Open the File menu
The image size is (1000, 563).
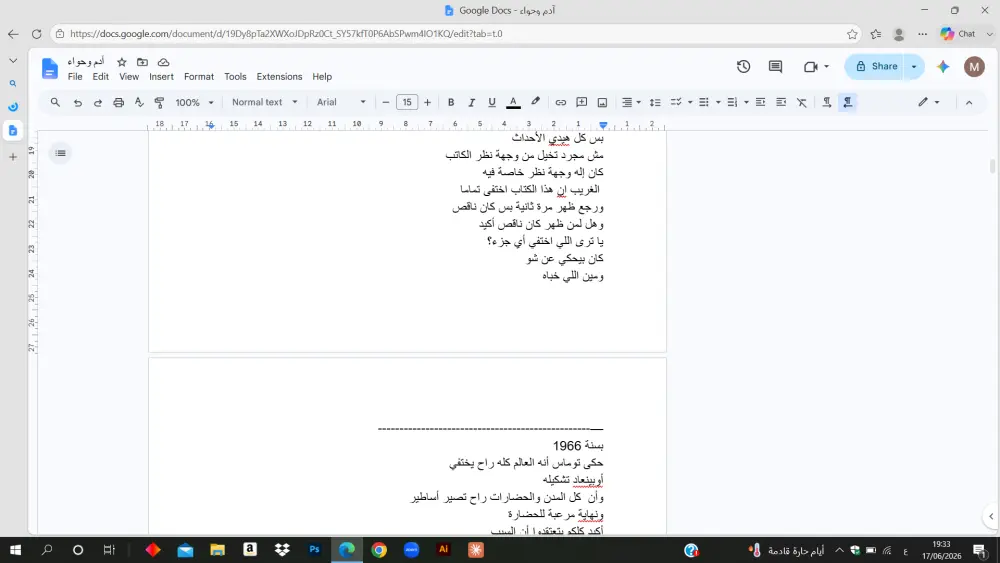(x=75, y=77)
